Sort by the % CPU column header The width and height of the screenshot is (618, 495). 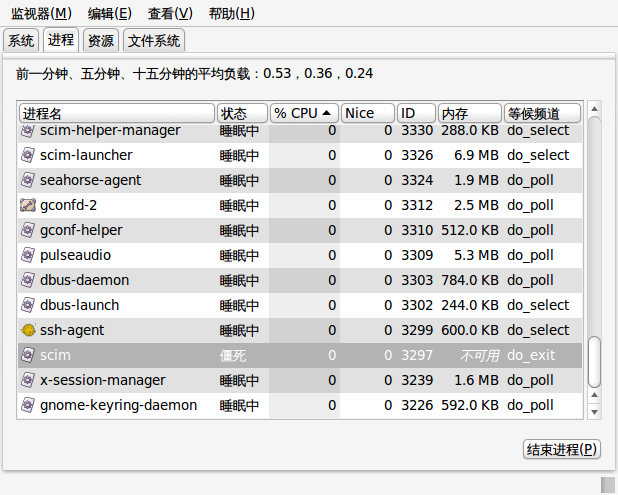click(304, 114)
